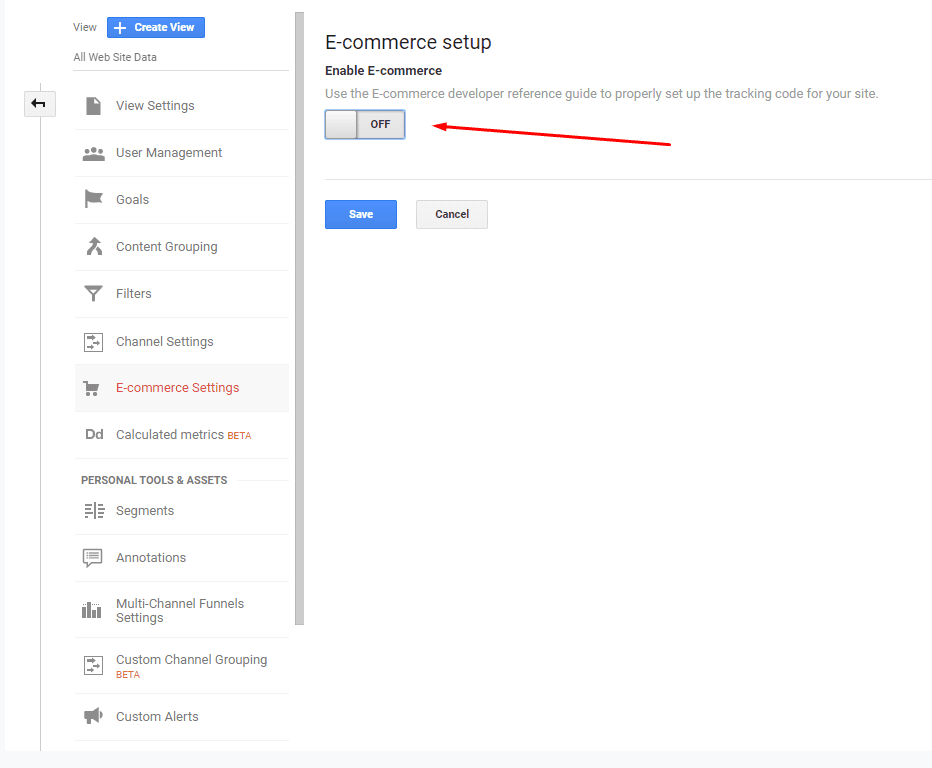Click the View Settings document icon
Viewport: 932px width, 768px height.
click(x=93, y=106)
